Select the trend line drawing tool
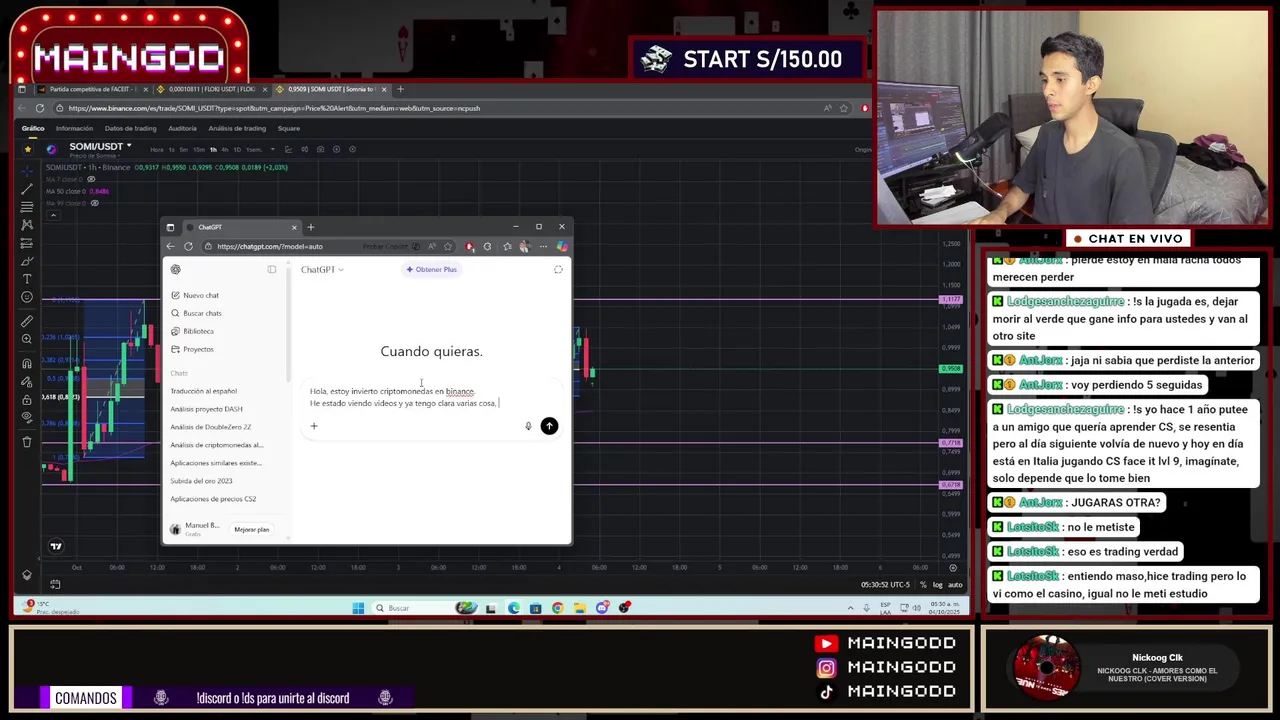Viewport: 1280px width, 720px height. (27, 189)
